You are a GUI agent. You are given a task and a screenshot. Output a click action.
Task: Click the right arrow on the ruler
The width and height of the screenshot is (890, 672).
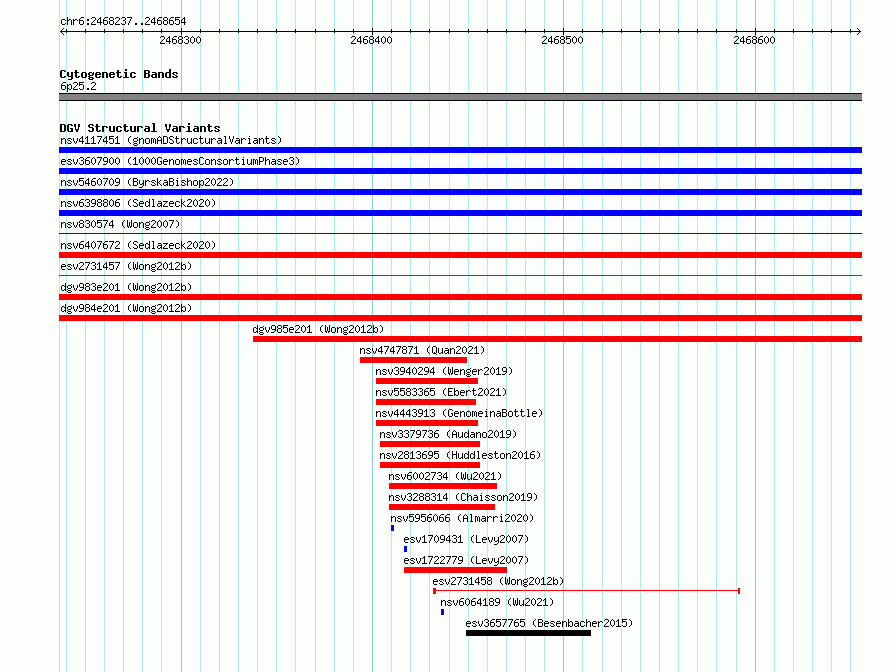(x=858, y=31)
